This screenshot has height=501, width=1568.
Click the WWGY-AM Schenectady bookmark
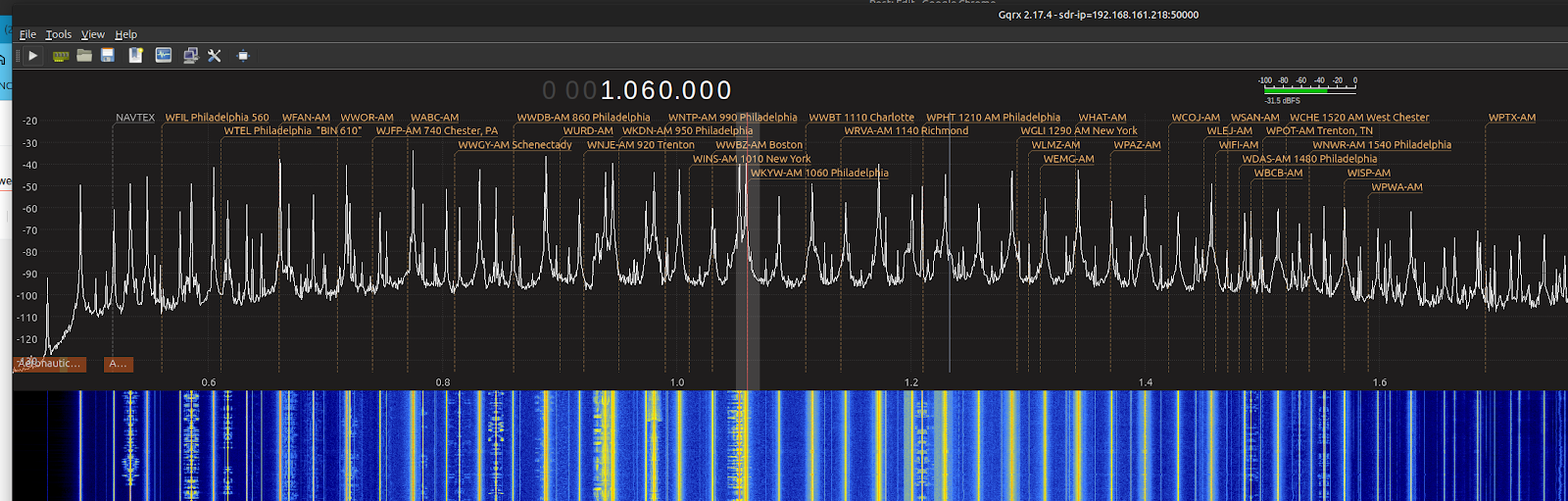[x=514, y=145]
